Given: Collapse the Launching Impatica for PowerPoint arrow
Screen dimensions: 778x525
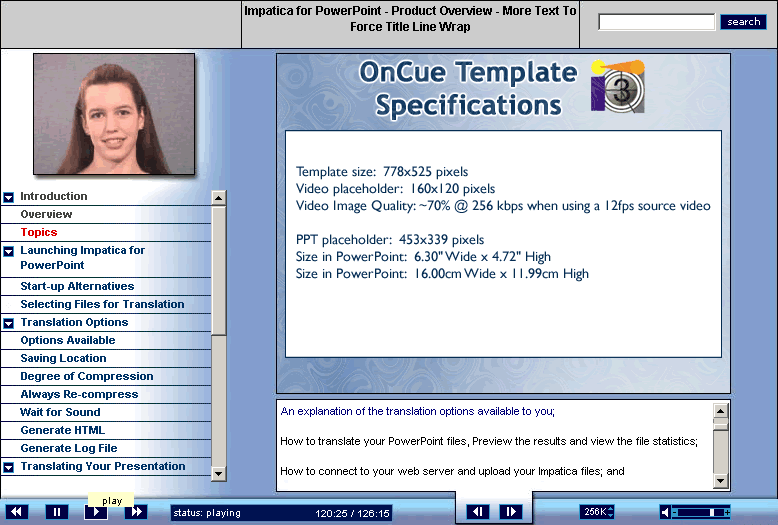Looking at the screenshot, I should pyautogui.click(x=8, y=251).
